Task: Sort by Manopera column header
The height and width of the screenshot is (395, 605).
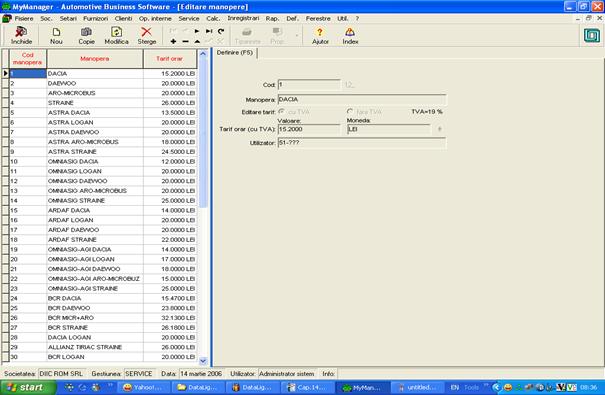Action: coord(95,59)
